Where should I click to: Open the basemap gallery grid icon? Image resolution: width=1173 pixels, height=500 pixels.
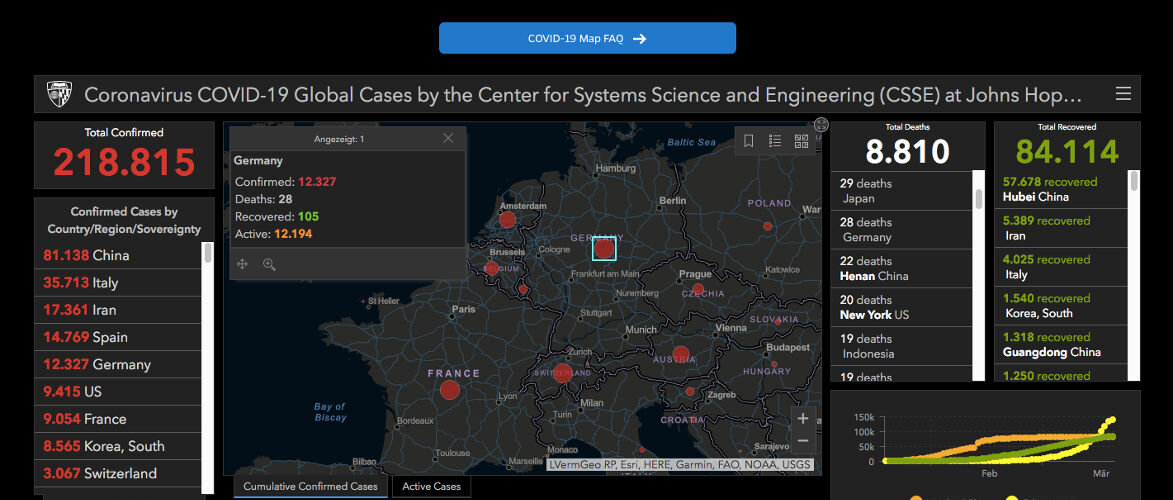(x=801, y=141)
